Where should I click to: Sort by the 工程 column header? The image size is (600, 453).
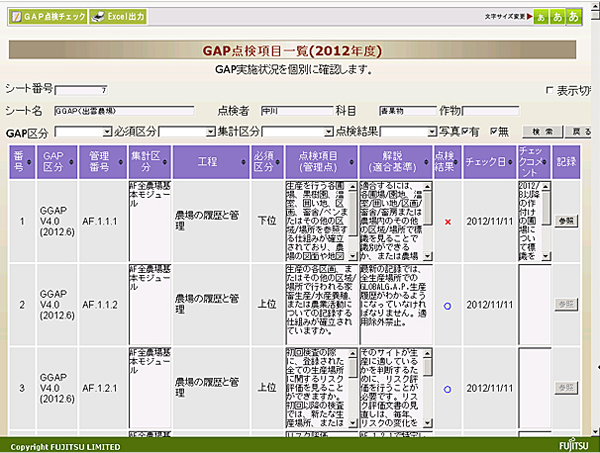click(x=211, y=162)
